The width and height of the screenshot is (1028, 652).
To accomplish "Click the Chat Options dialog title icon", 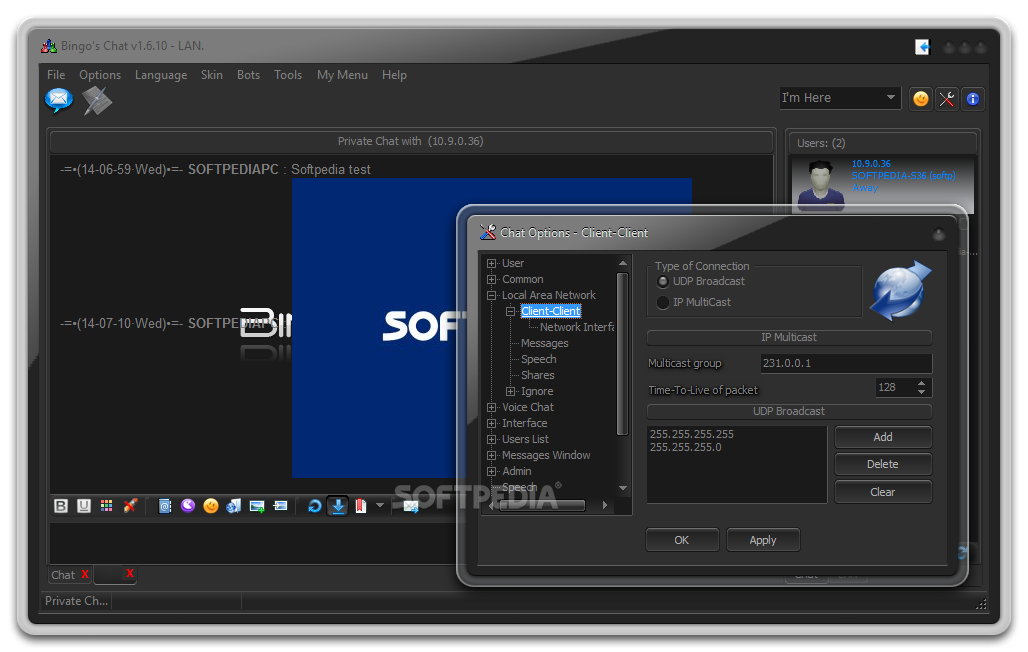I will (x=488, y=232).
